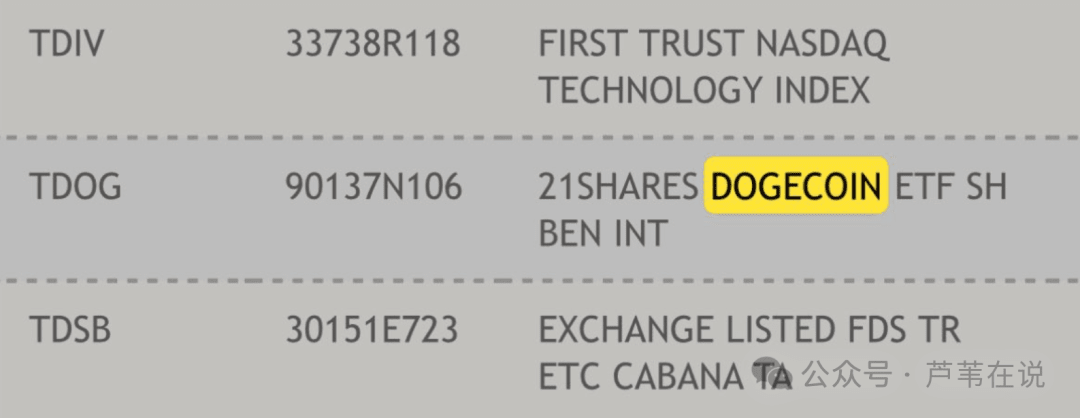Click the ETC CABANA text
This screenshot has height=418, width=1080.
tap(641, 376)
